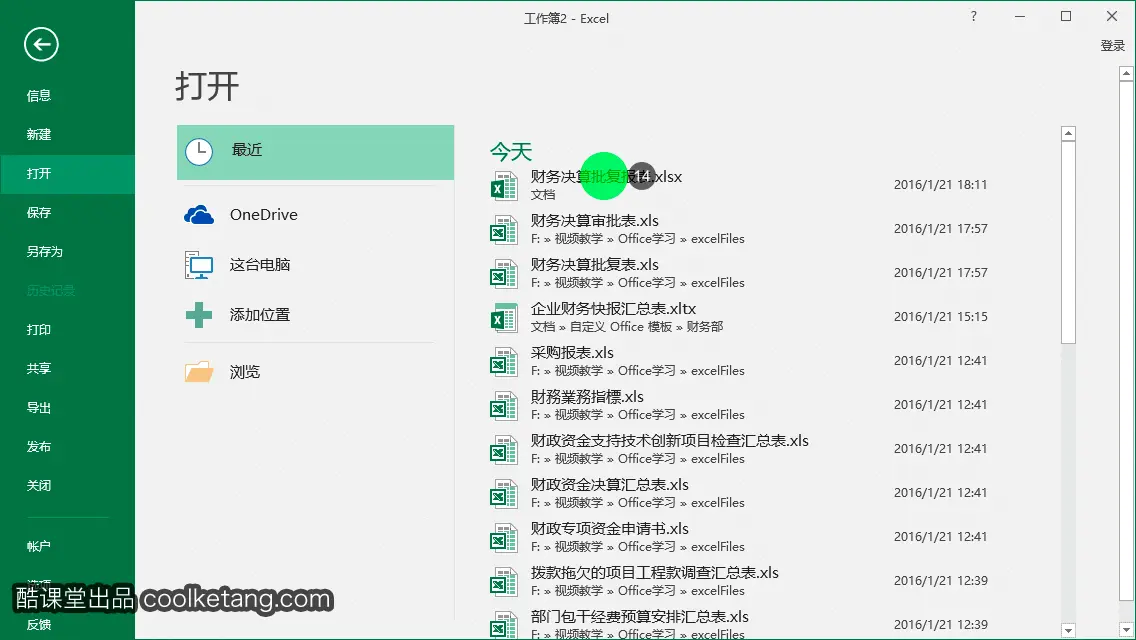Click Excel icon of 财务决算批复表.xls
1136x640 pixels.
click(504, 274)
